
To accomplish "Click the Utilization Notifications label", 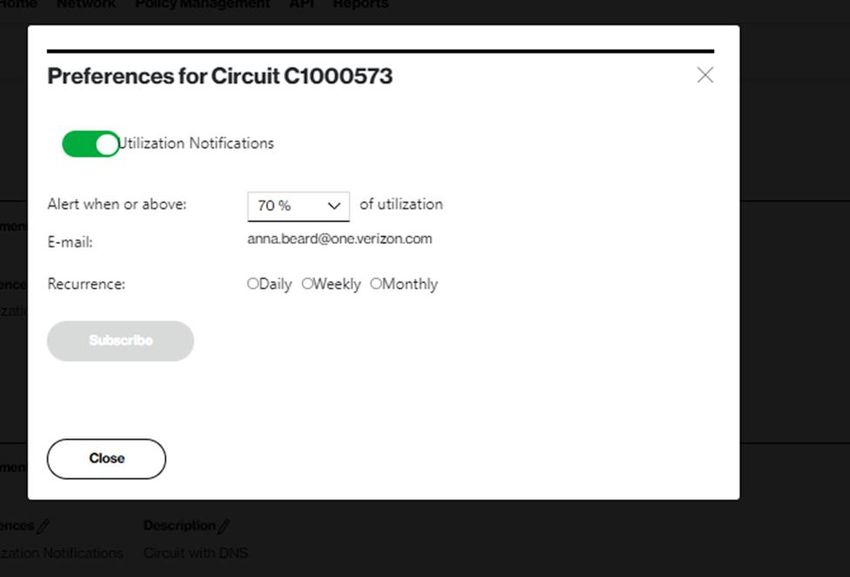I will tap(196, 144).
